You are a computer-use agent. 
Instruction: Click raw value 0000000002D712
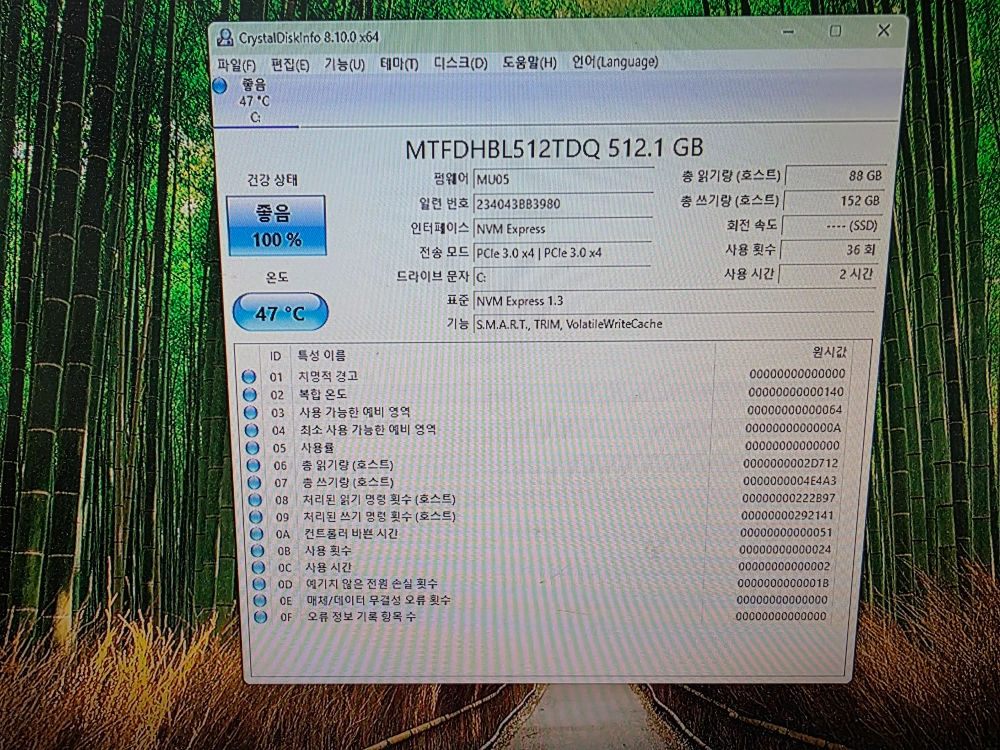click(x=791, y=464)
